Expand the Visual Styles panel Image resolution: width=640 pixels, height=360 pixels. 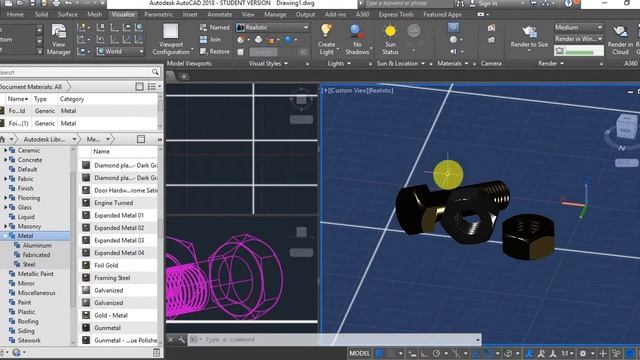[268, 63]
